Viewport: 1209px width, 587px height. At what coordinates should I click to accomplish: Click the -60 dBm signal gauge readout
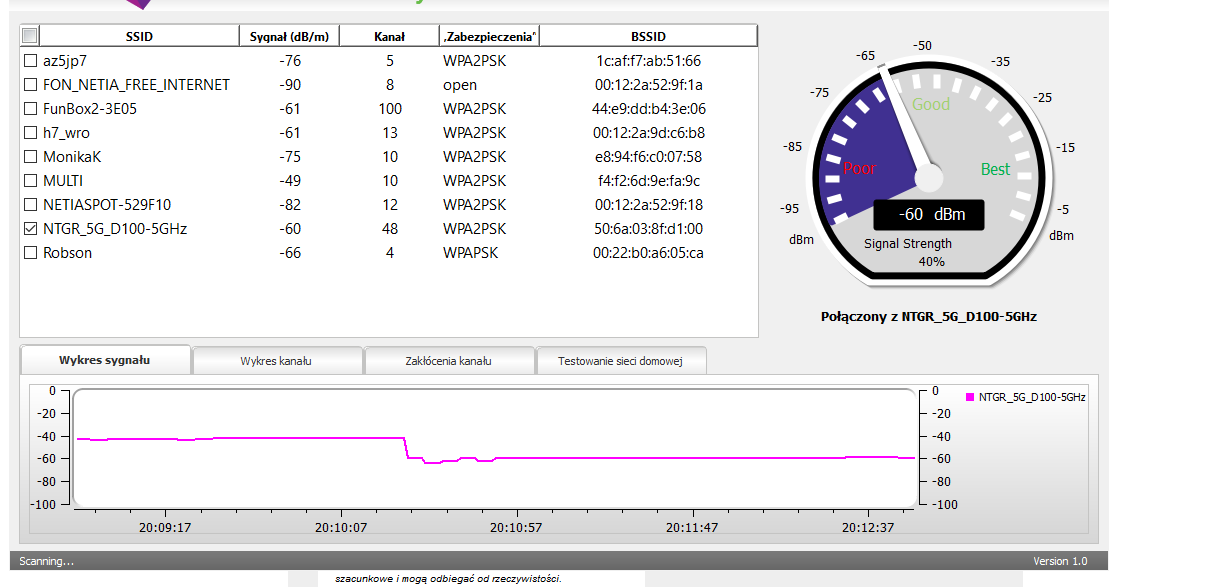tap(928, 215)
